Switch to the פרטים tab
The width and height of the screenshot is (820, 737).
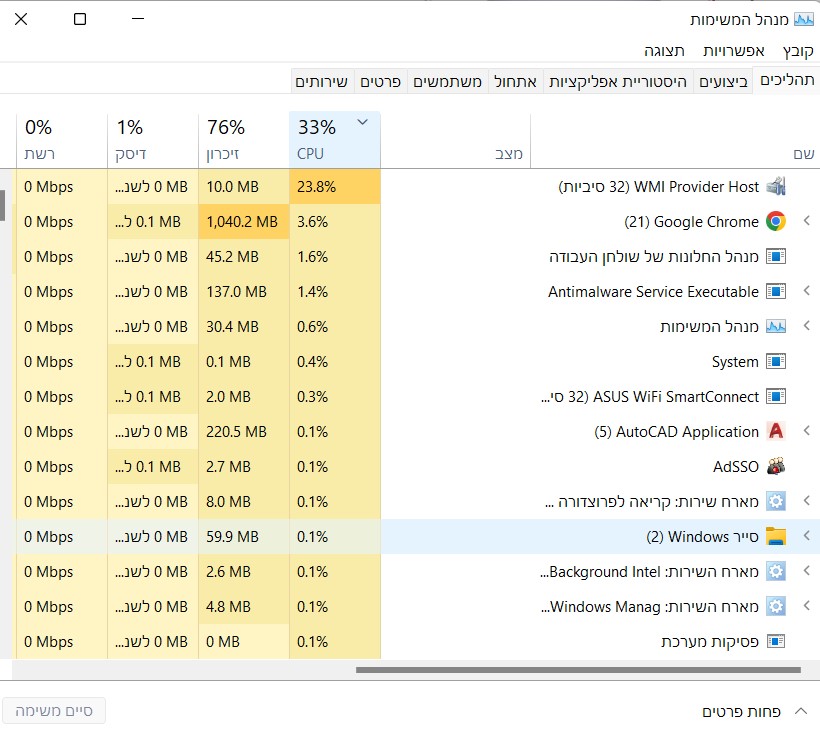381,82
